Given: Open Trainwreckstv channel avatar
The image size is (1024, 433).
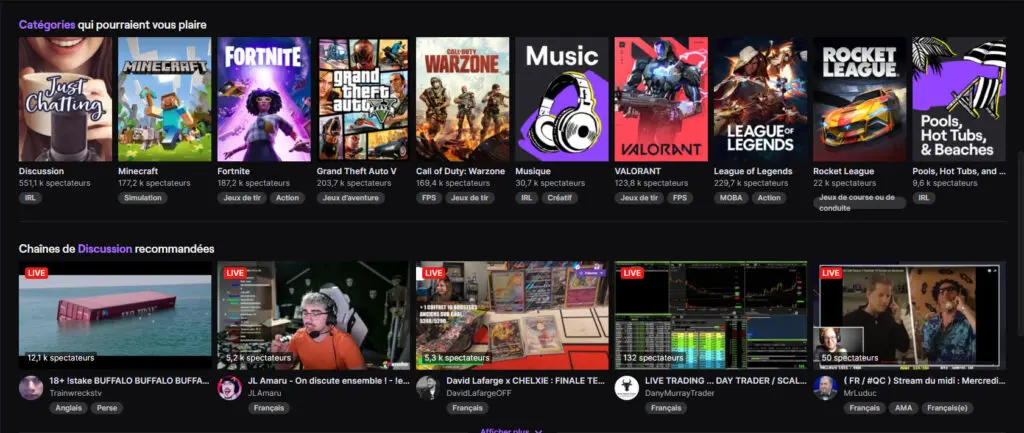Looking at the screenshot, I should point(31,387).
